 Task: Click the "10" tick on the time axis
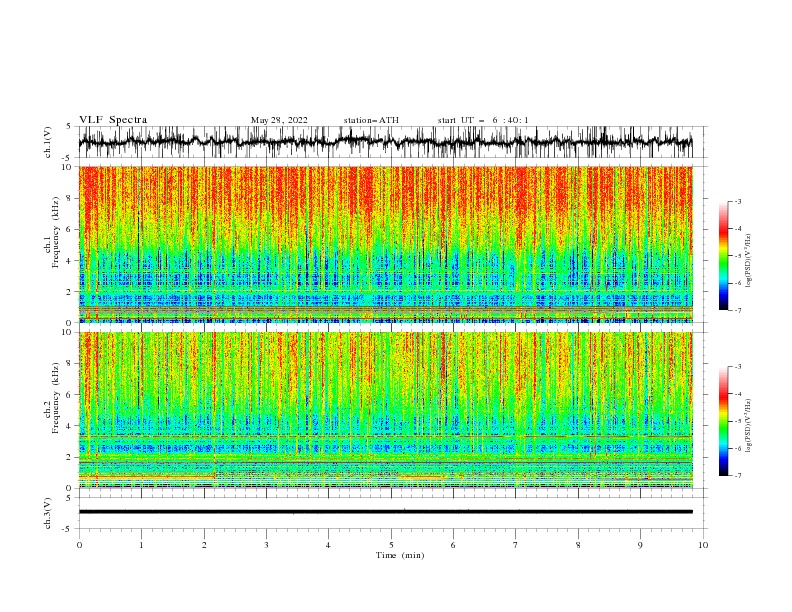(x=703, y=545)
